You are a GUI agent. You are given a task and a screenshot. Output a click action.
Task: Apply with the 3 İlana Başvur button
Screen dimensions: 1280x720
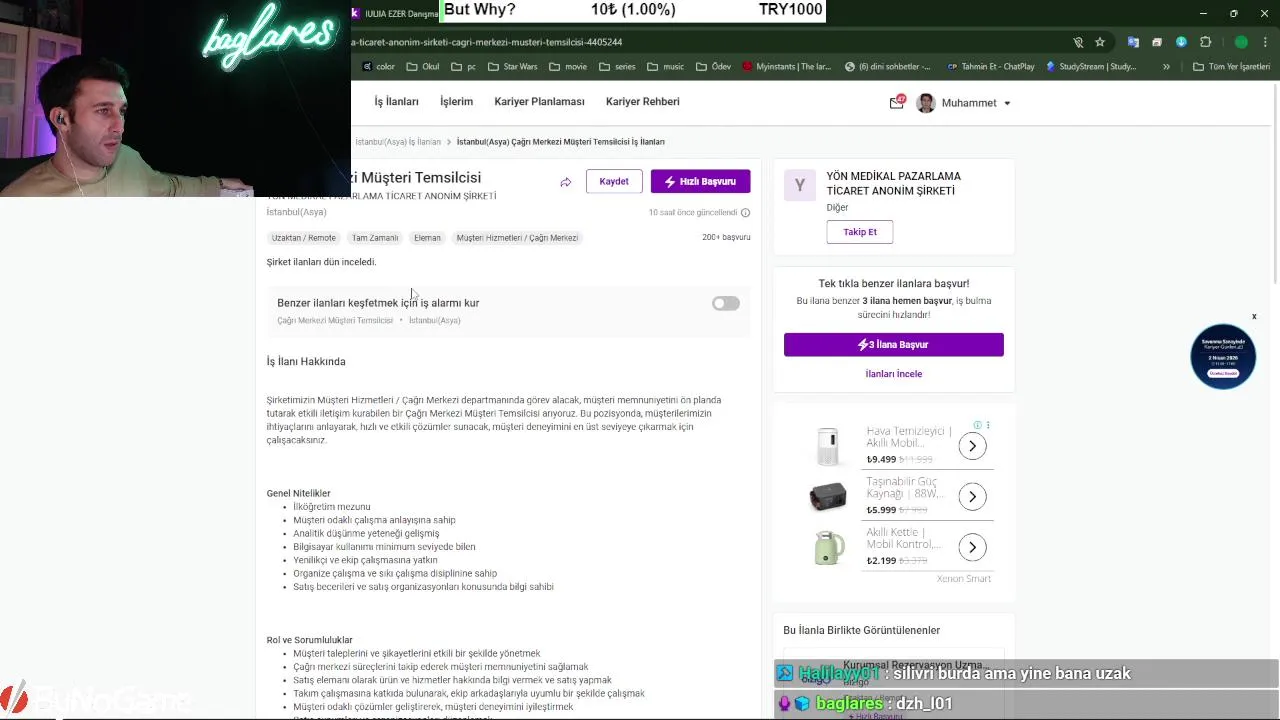pos(894,344)
